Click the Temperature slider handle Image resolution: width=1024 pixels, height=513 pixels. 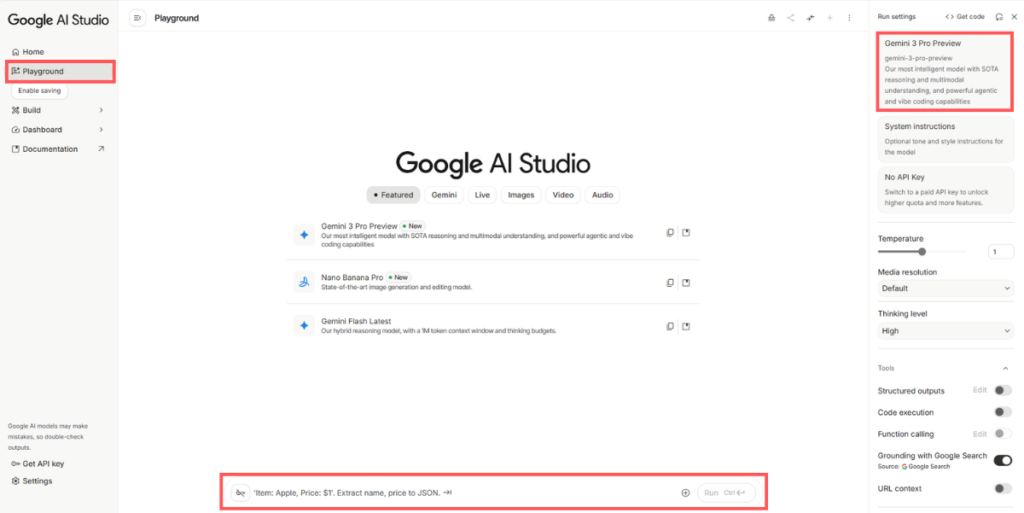[922, 252]
